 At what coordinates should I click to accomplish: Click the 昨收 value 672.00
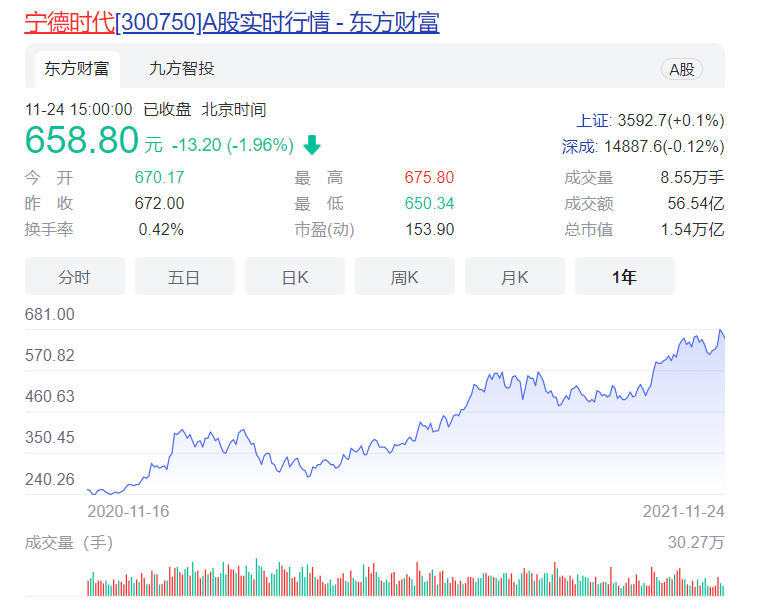(159, 203)
